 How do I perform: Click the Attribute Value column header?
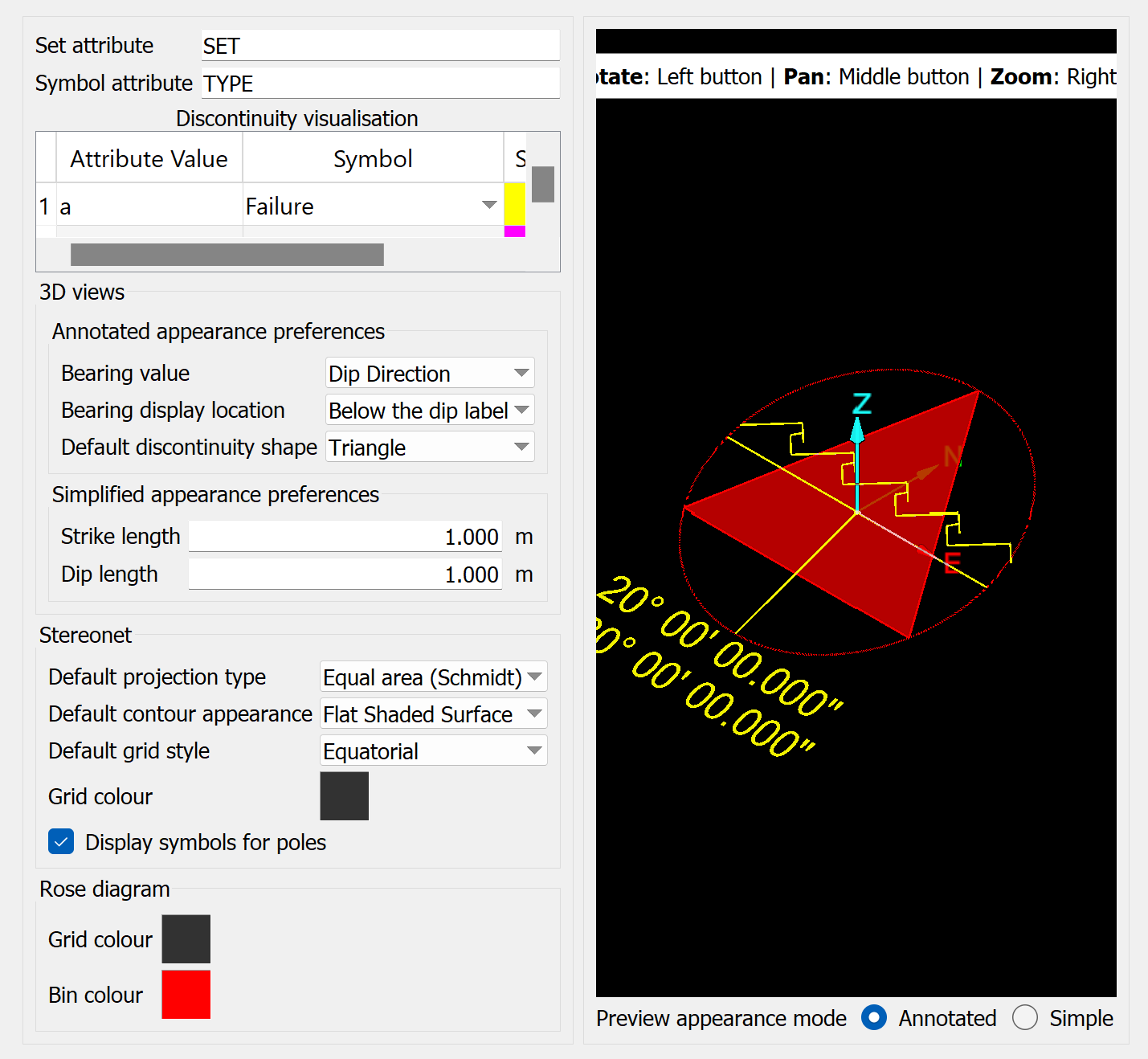tap(149, 159)
